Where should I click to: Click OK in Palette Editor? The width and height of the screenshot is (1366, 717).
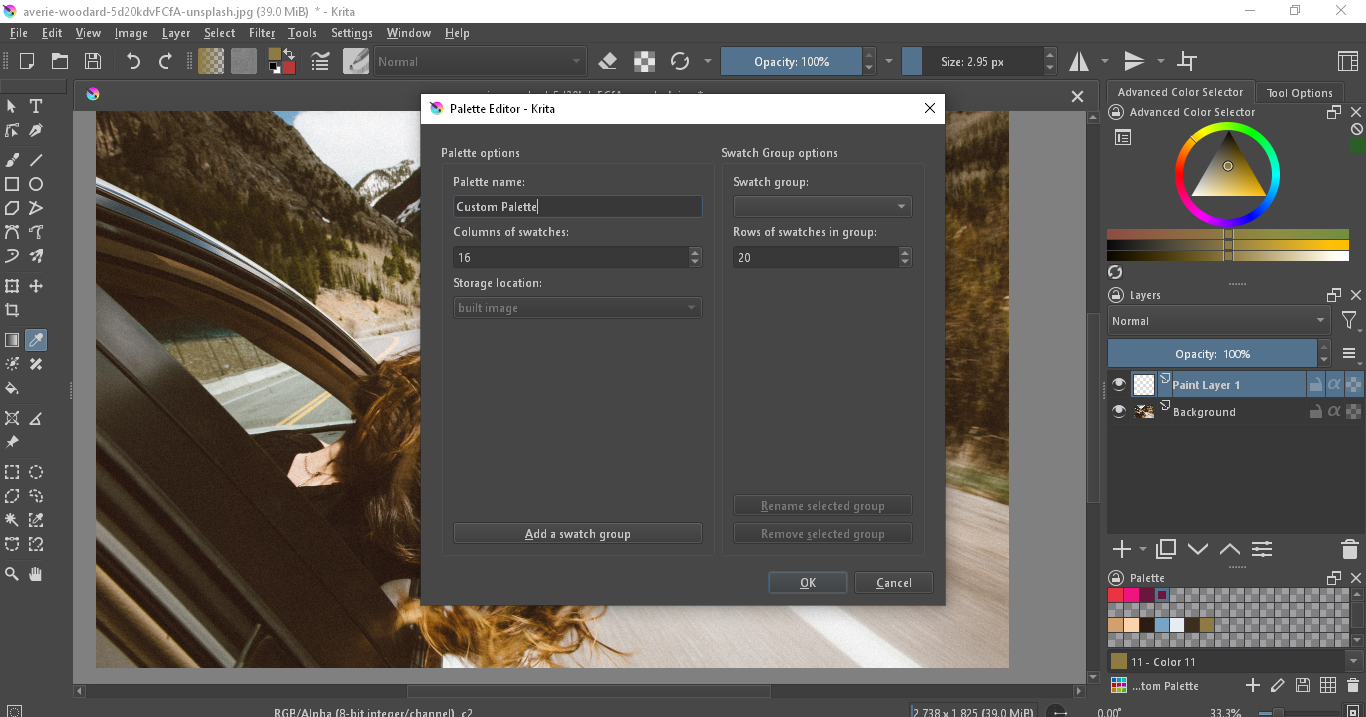click(808, 583)
